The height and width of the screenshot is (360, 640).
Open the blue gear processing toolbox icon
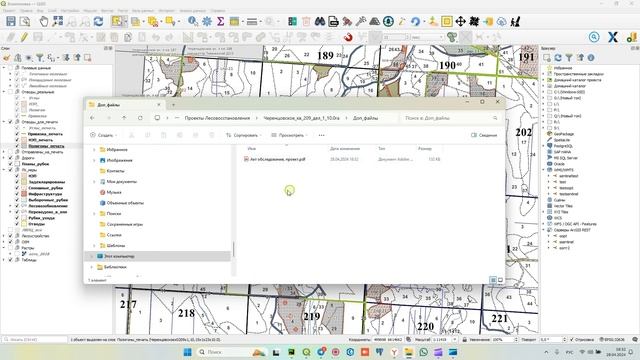coord(207,21)
